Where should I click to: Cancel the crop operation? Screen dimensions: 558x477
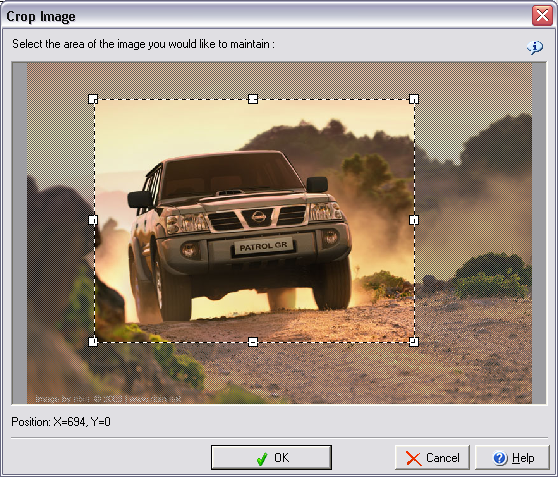432,458
